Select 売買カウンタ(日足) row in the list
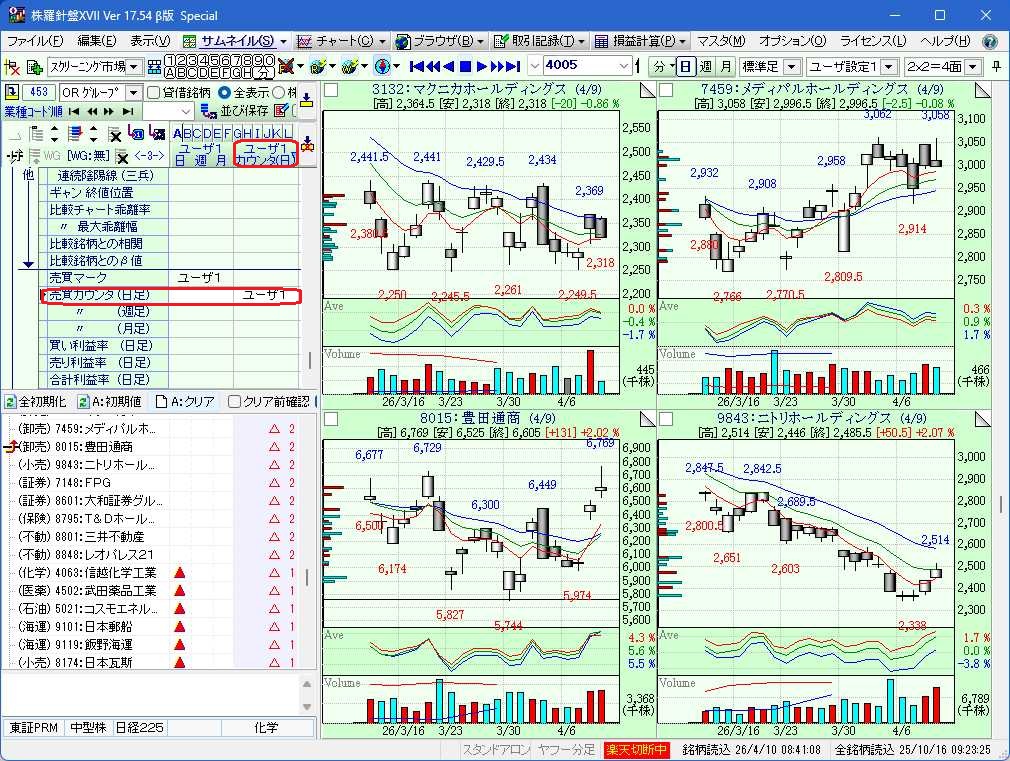 (98, 296)
